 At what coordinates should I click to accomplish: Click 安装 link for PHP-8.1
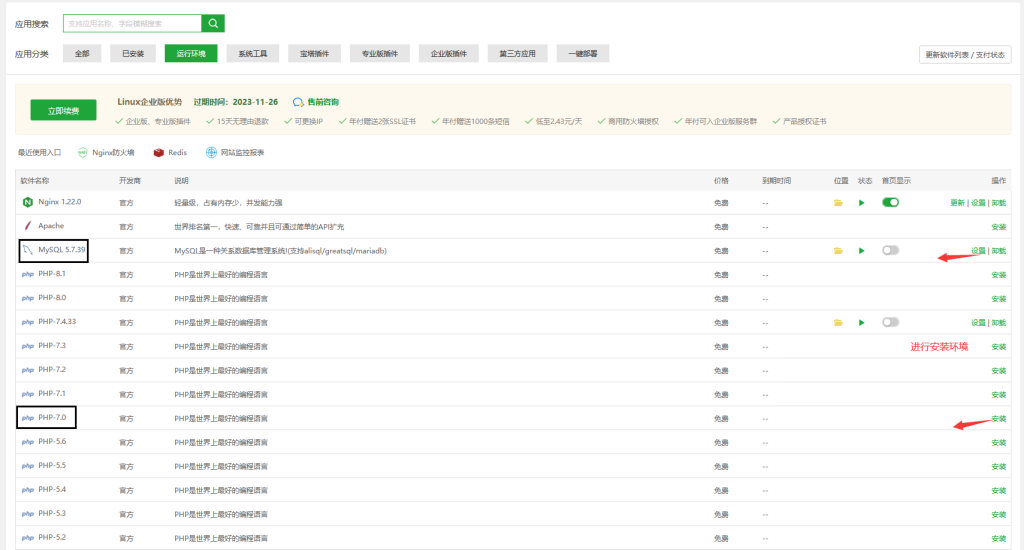999,275
